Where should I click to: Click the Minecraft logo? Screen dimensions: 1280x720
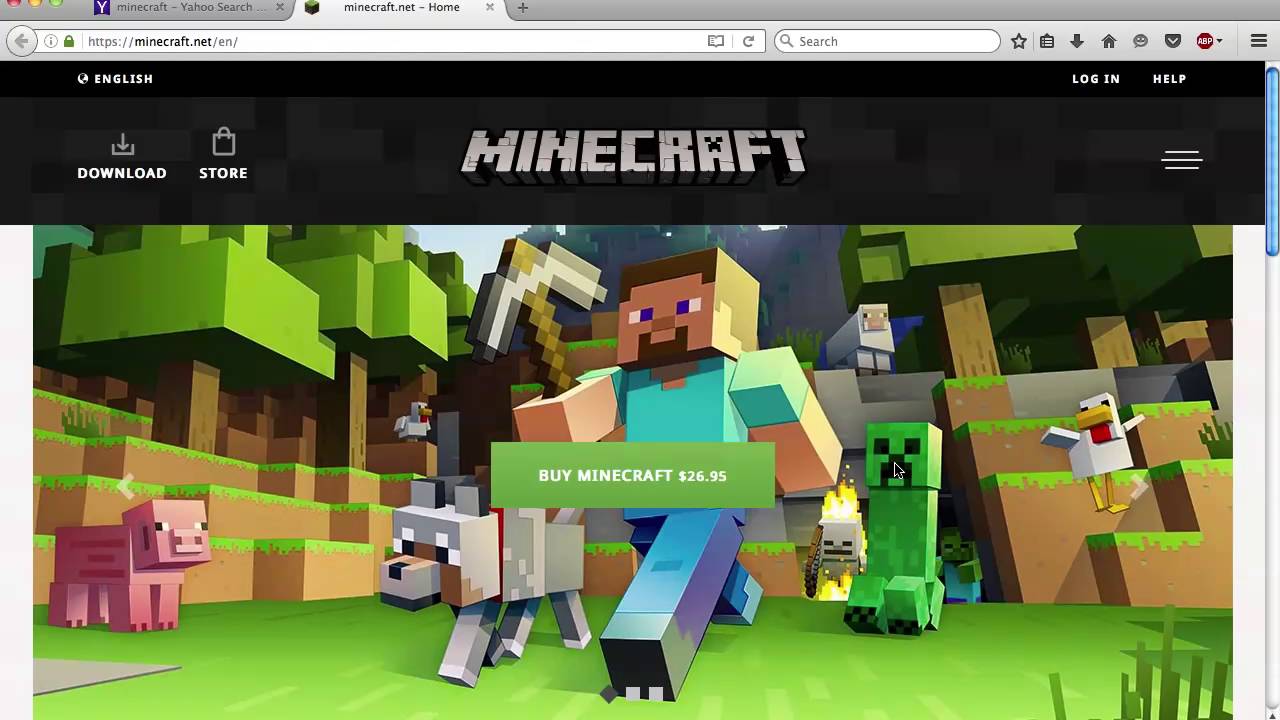tap(633, 156)
